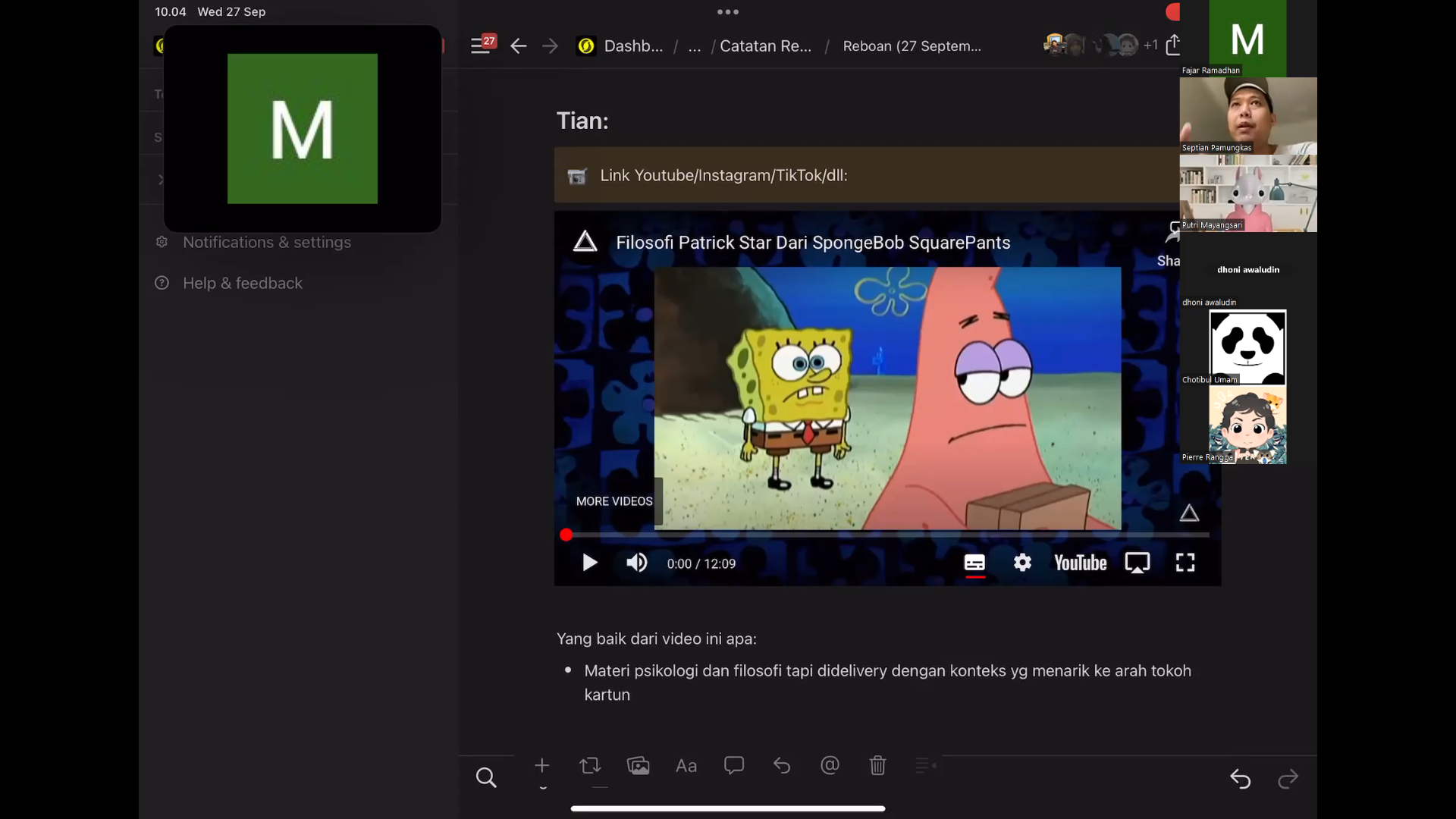Add new block with plus icon
1456x819 pixels.
tap(541, 766)
